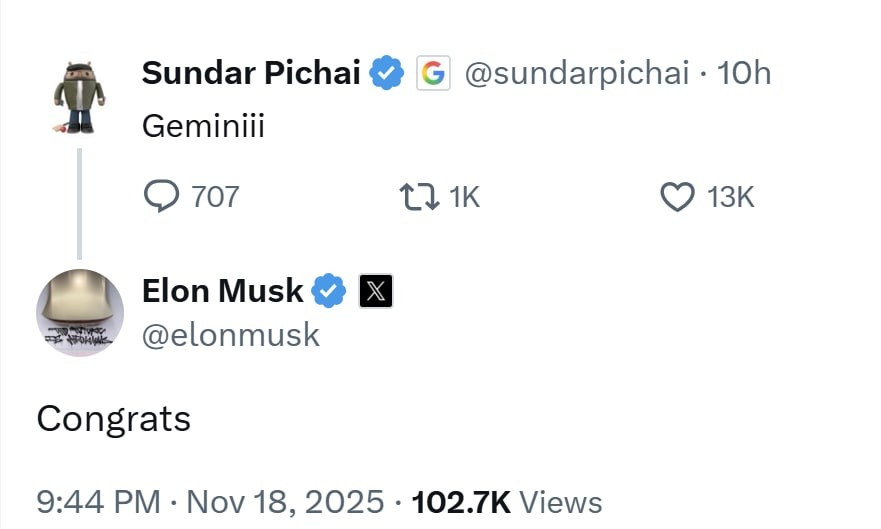Click Elon Musk's blue verified badge

click(329, 291)
